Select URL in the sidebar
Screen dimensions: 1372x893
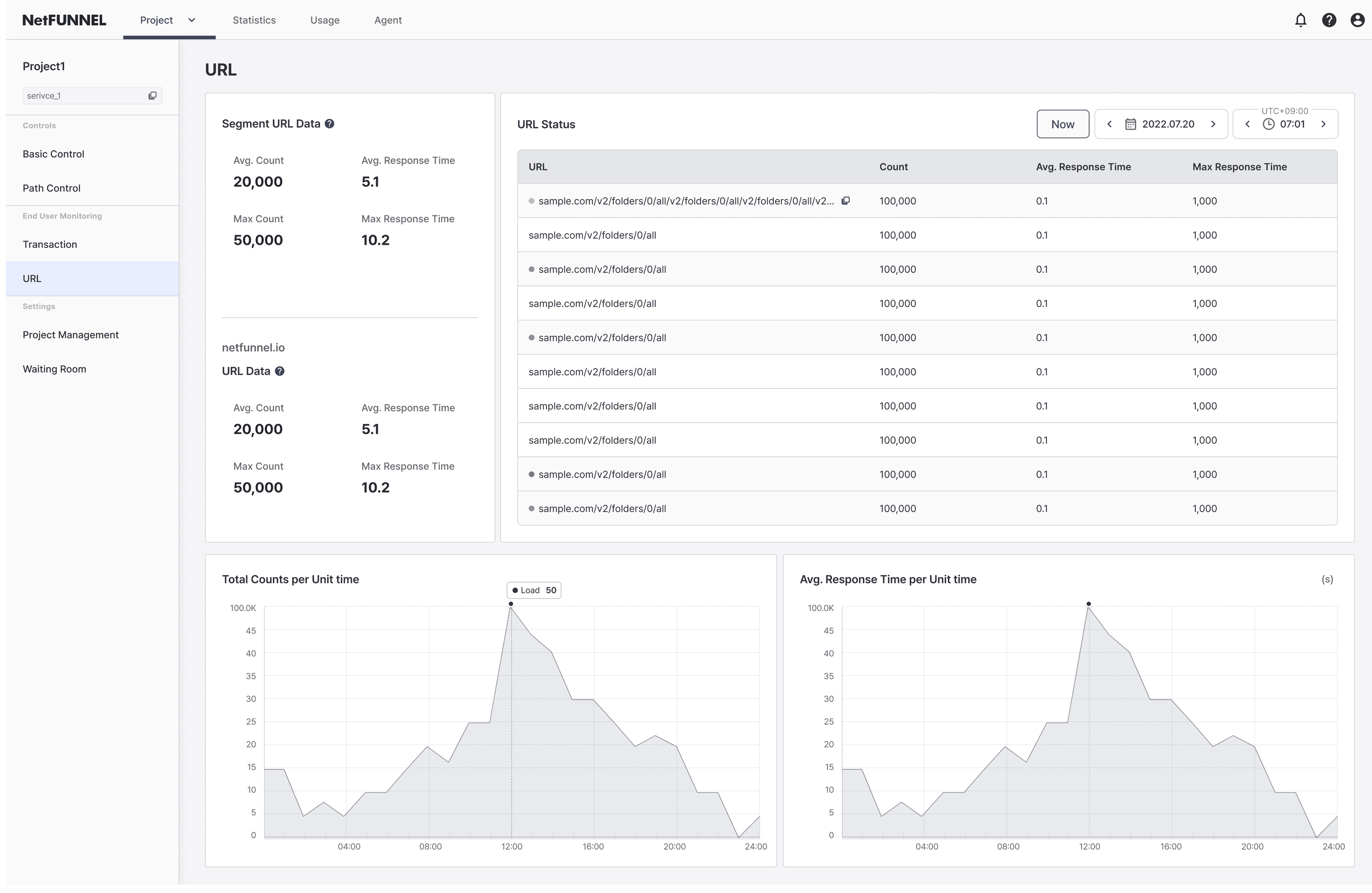pos(92,278)
